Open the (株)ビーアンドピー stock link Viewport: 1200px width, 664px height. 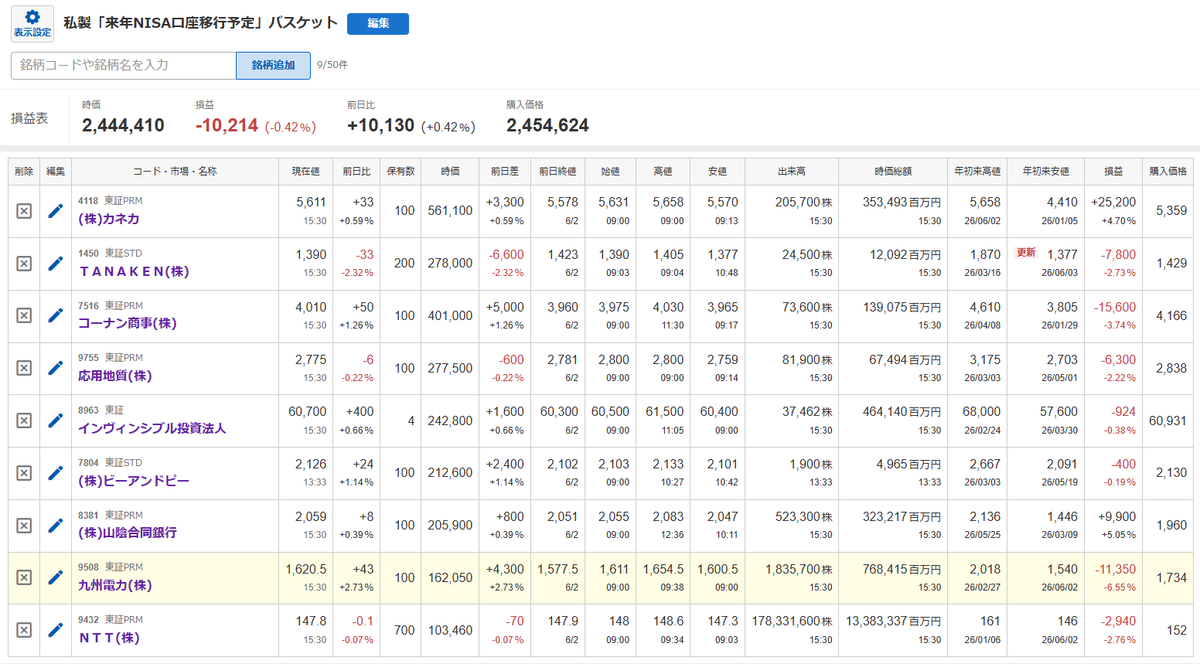134,481
